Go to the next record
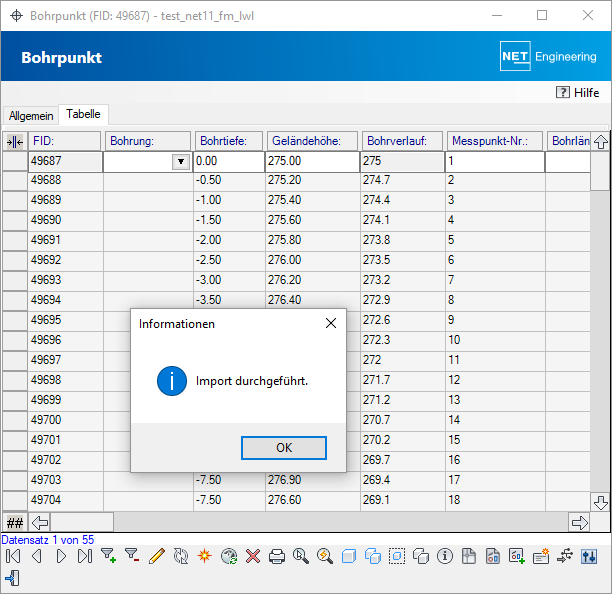This screenshot has height=594, width=612. tap(61, 556)
